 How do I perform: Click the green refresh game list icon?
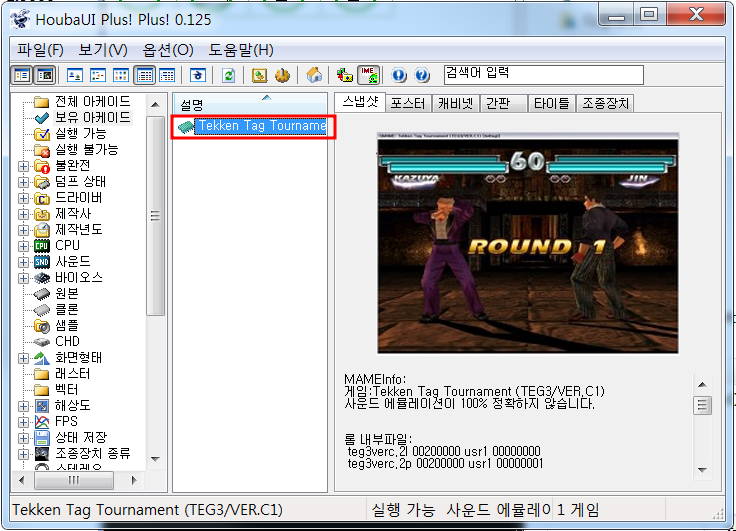pos(229,75)
